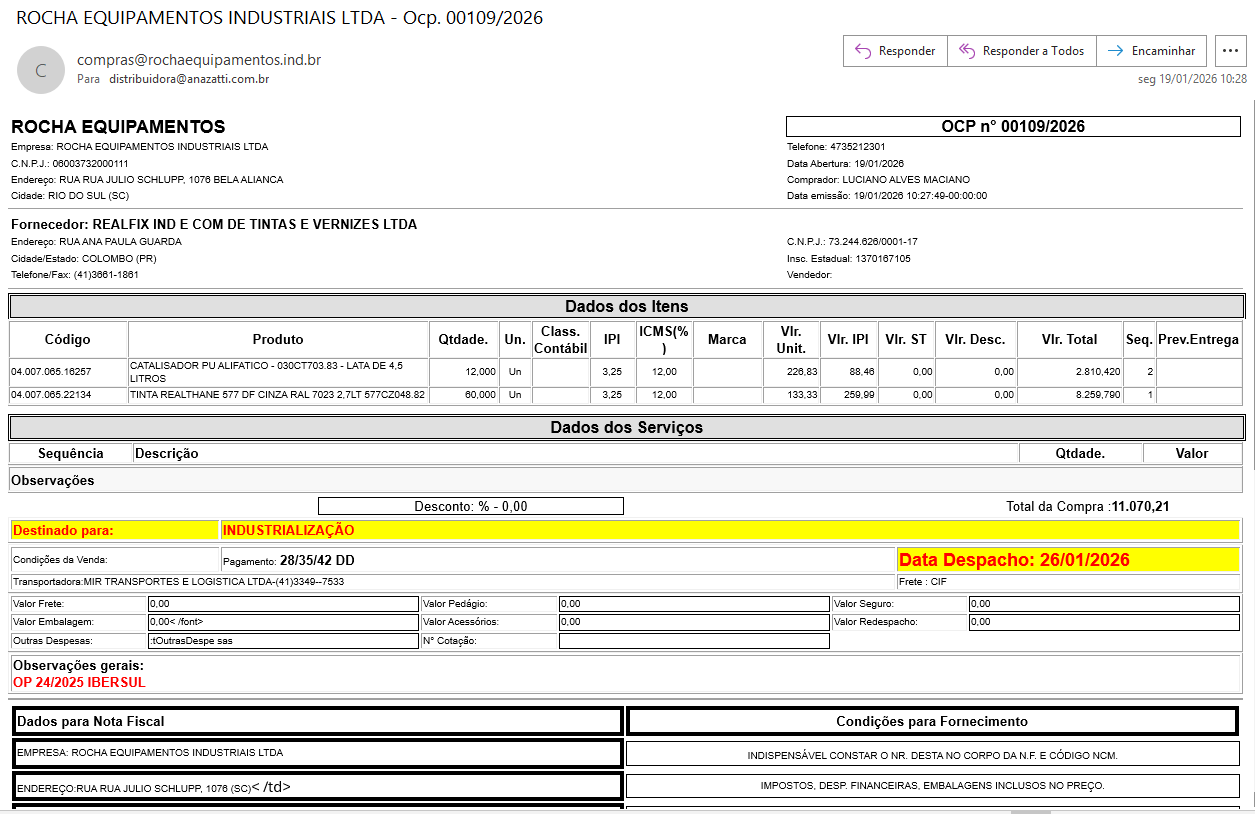
Task: Click Responder a Todos to reply all
Action: (1021, 51)
